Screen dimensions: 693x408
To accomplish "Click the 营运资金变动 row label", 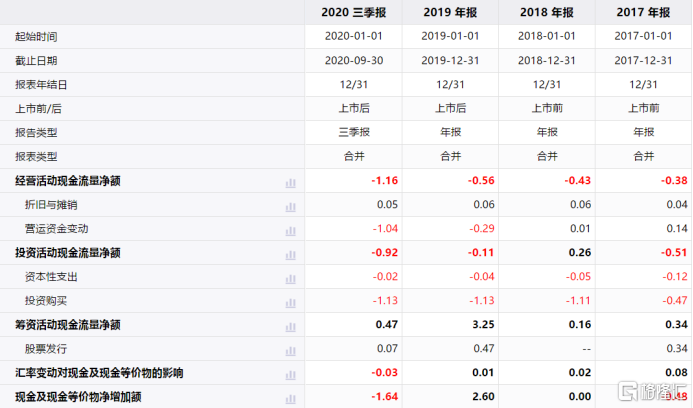I will tap(56, 229).
